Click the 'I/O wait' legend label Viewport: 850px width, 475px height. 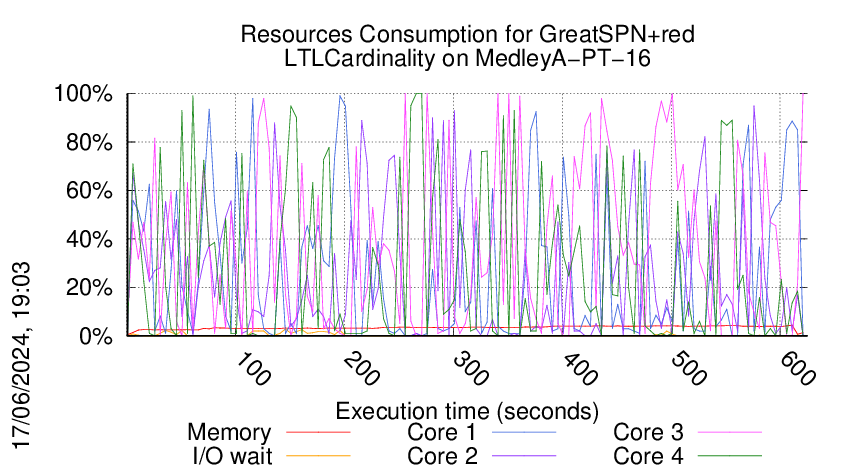(x=232, y=456)
